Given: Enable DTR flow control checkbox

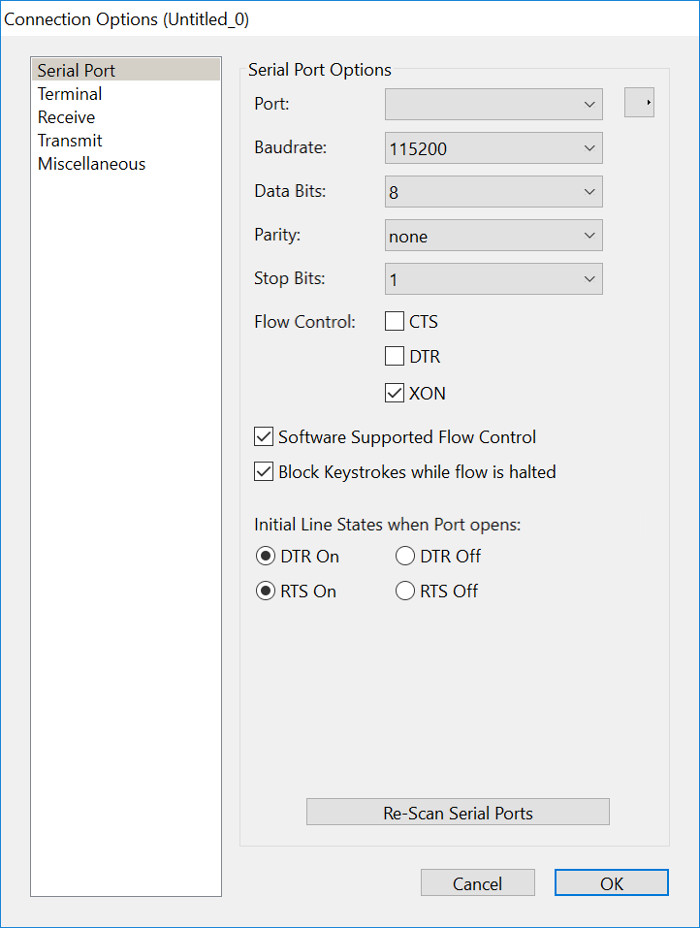Looking at the screenshot, I should pyautogui.click(x=395, y=356).
